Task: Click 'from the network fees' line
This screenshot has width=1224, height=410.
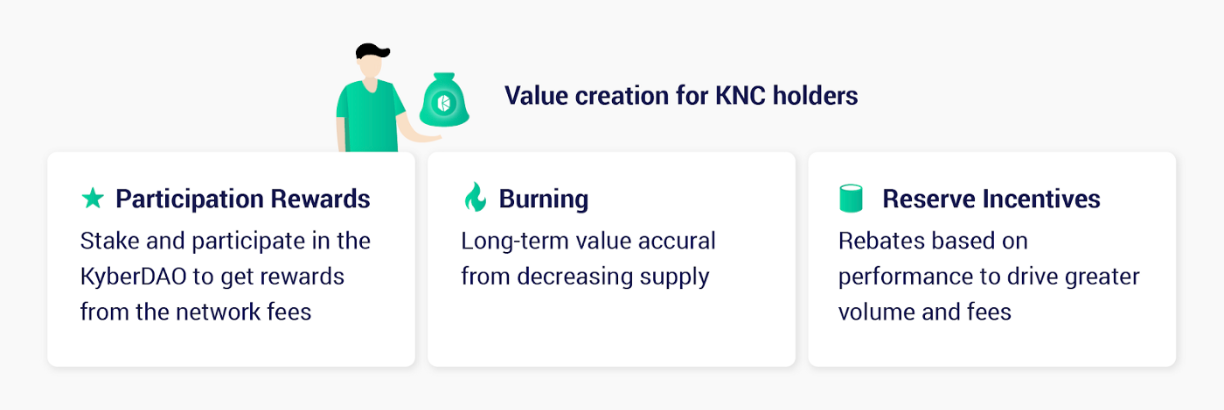Action: (x=196, y=311)
